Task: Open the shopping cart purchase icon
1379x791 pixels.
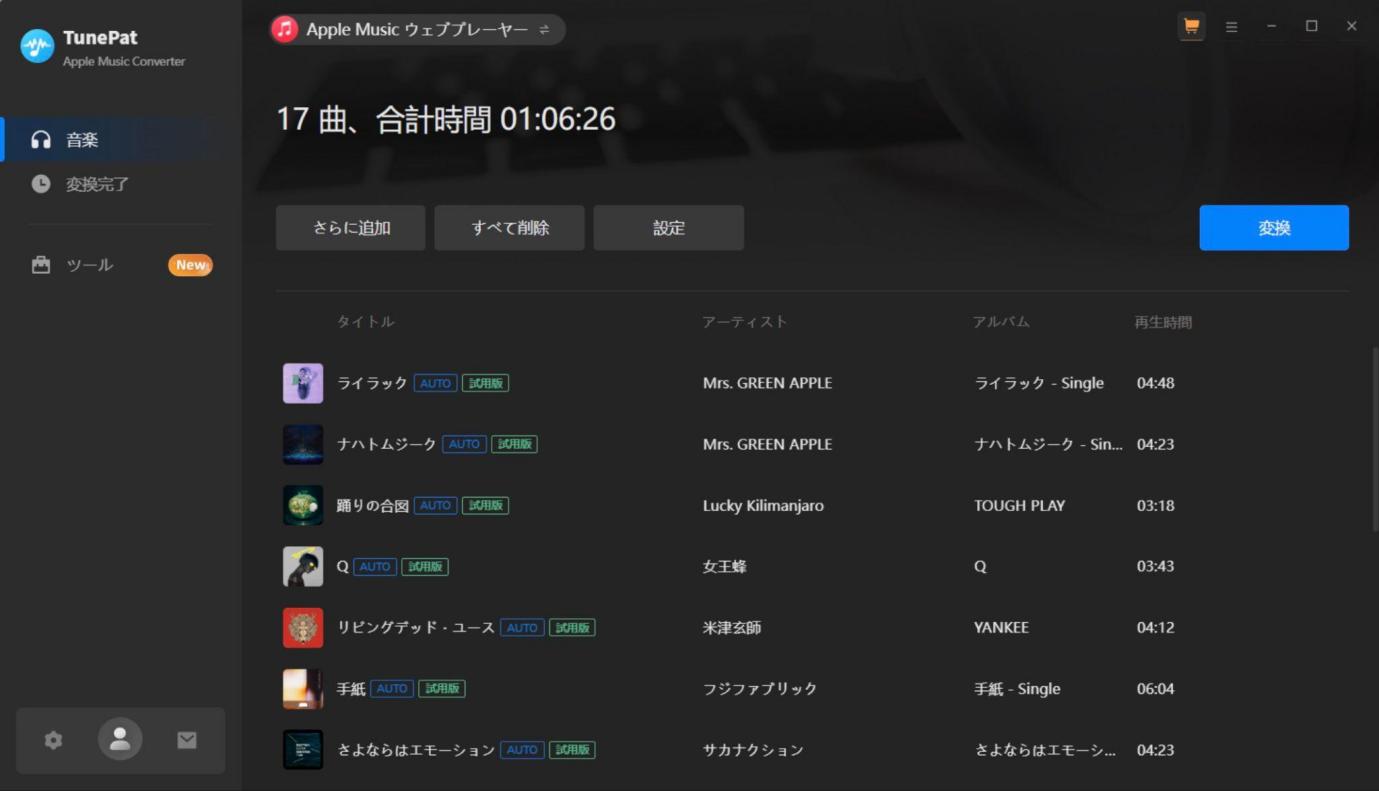Action: pos(1191,27)
